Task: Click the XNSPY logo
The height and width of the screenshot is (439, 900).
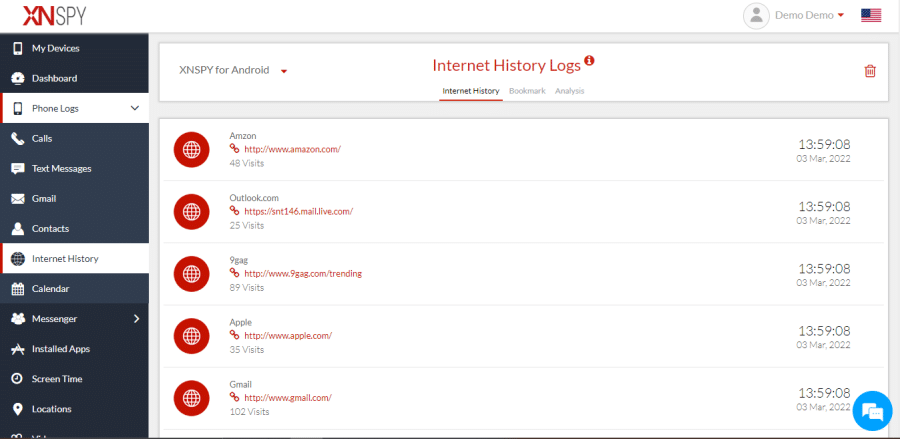Action: [x=54, y=15]
